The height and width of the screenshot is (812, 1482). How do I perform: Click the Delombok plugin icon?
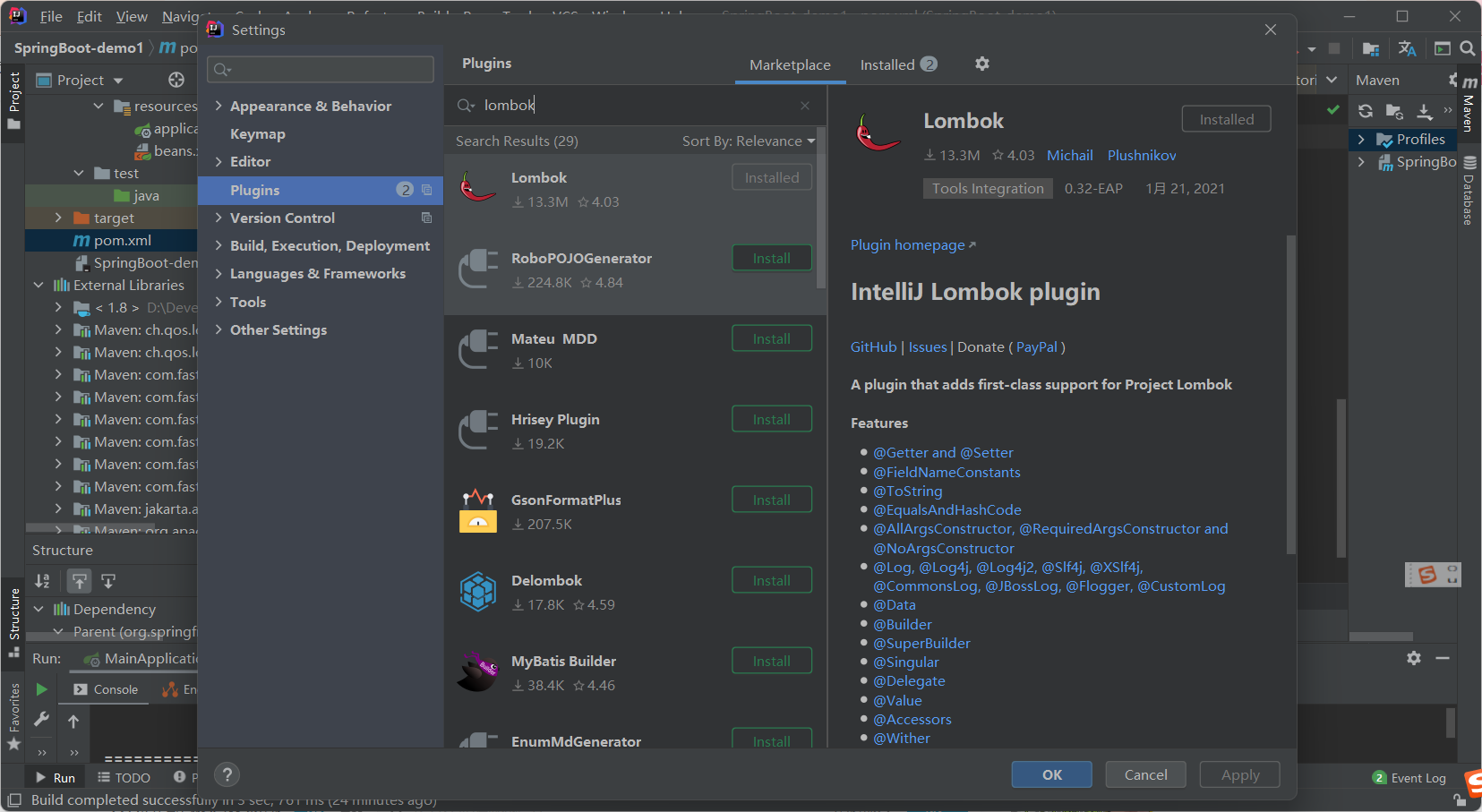(x=478, y=592)
